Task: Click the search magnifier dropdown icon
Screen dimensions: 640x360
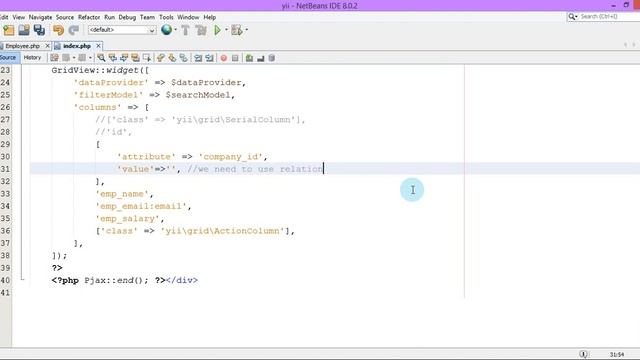Action: (573, 17)
